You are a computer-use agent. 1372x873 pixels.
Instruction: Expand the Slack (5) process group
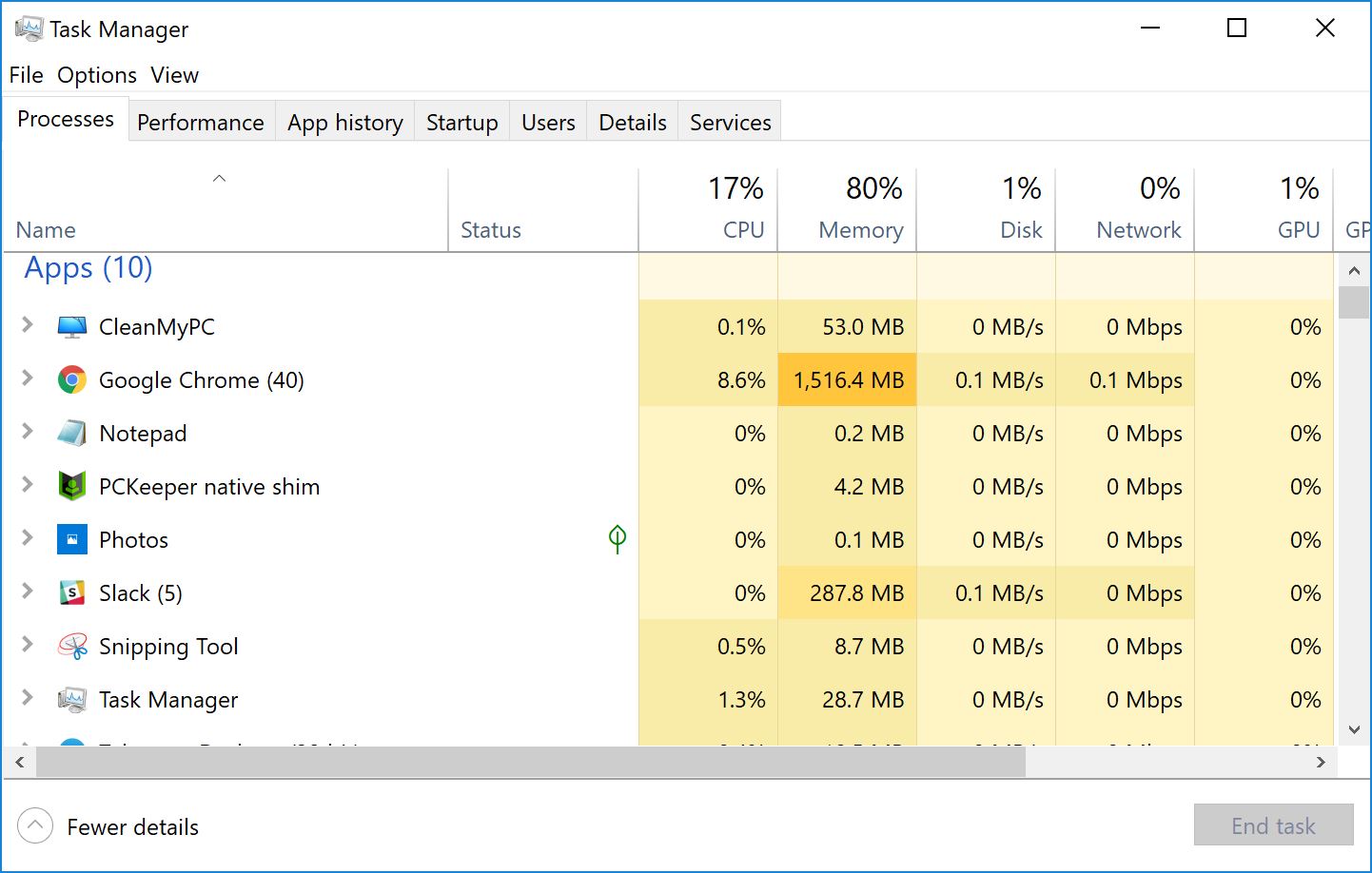pyautogui.click(x=28, y=592)
